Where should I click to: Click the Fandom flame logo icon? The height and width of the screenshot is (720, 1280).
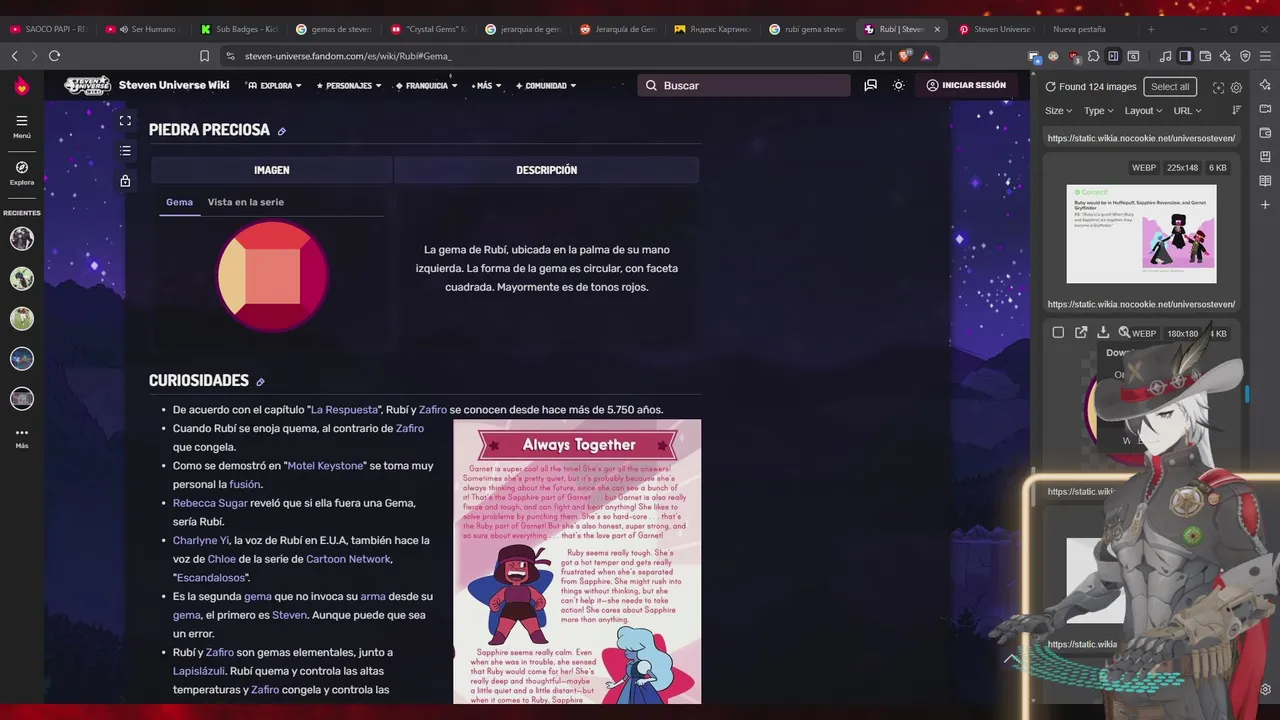(x=22, y=87)
